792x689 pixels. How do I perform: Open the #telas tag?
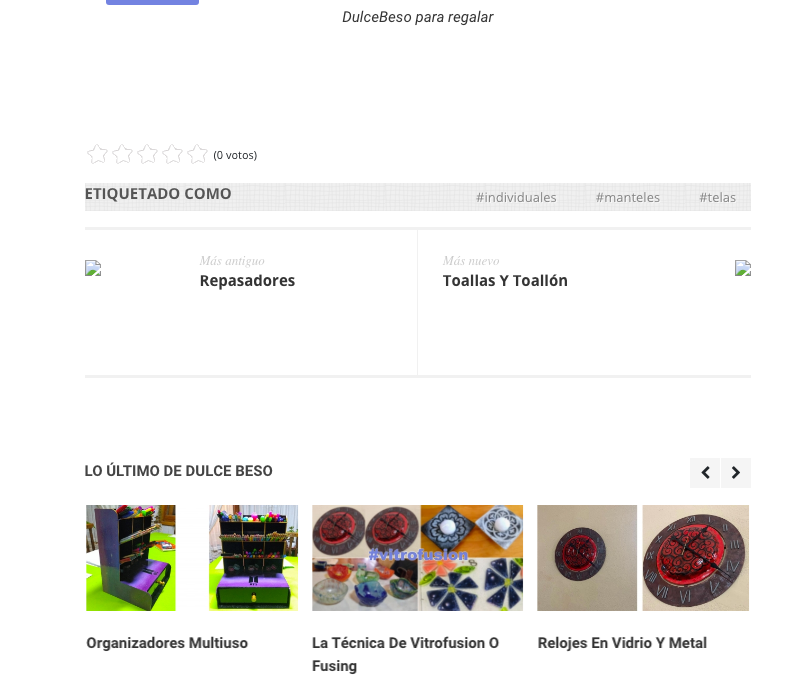tap(717, 198)
